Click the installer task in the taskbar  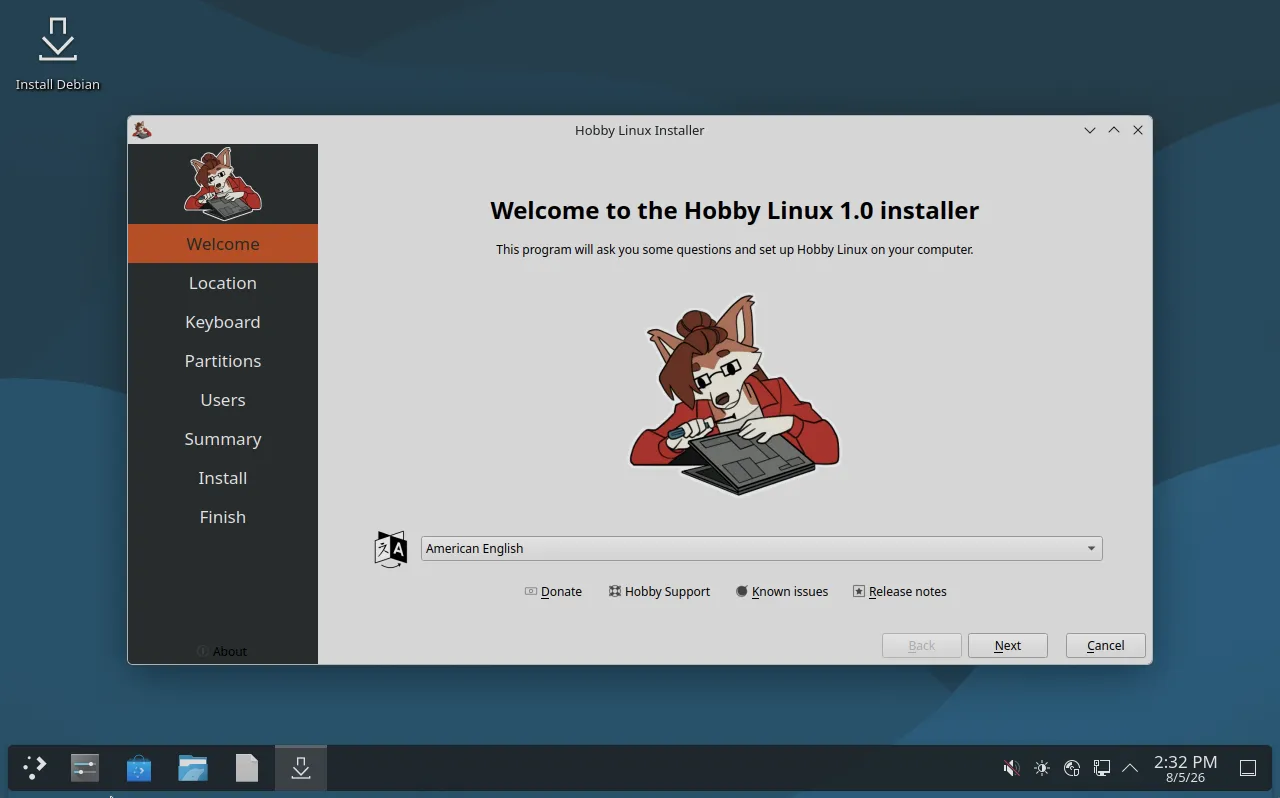(x=301, y=768)
